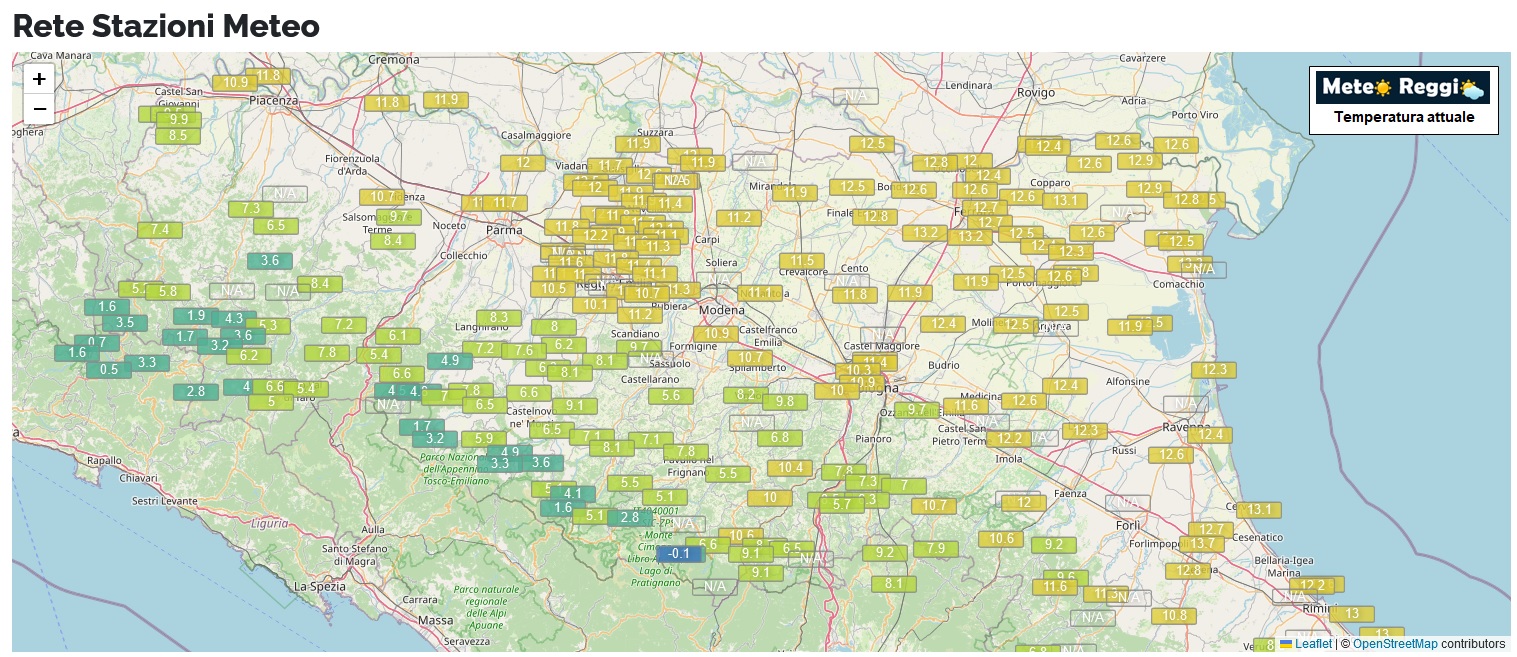Click the 9.9 temperature marker

point(179,120)
